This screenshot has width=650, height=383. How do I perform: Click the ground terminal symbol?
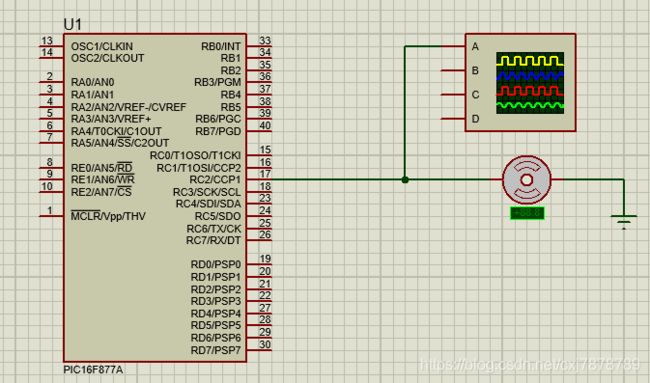pyautogui.click(x=623, y=222)
